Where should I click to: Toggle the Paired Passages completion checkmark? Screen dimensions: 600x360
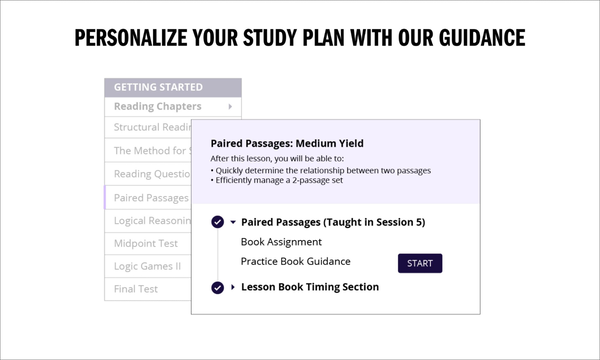point(217,222)
